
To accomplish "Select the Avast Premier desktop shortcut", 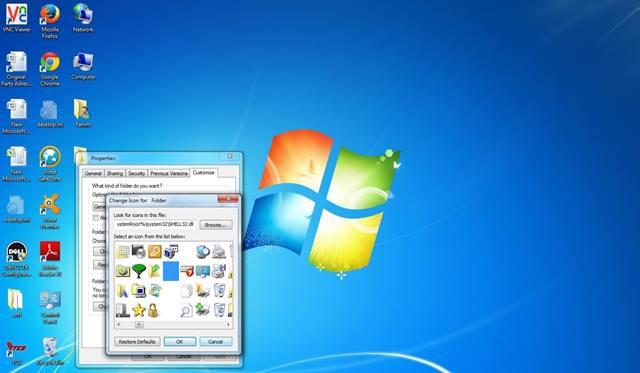I will (x=50, y=211).
